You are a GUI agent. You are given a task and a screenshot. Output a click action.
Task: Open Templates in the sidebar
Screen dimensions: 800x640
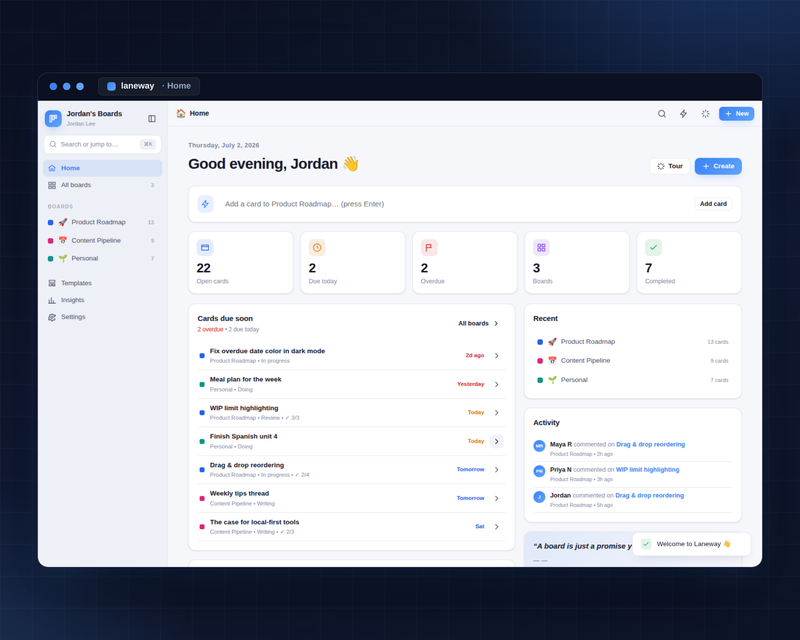click(103, 283)
